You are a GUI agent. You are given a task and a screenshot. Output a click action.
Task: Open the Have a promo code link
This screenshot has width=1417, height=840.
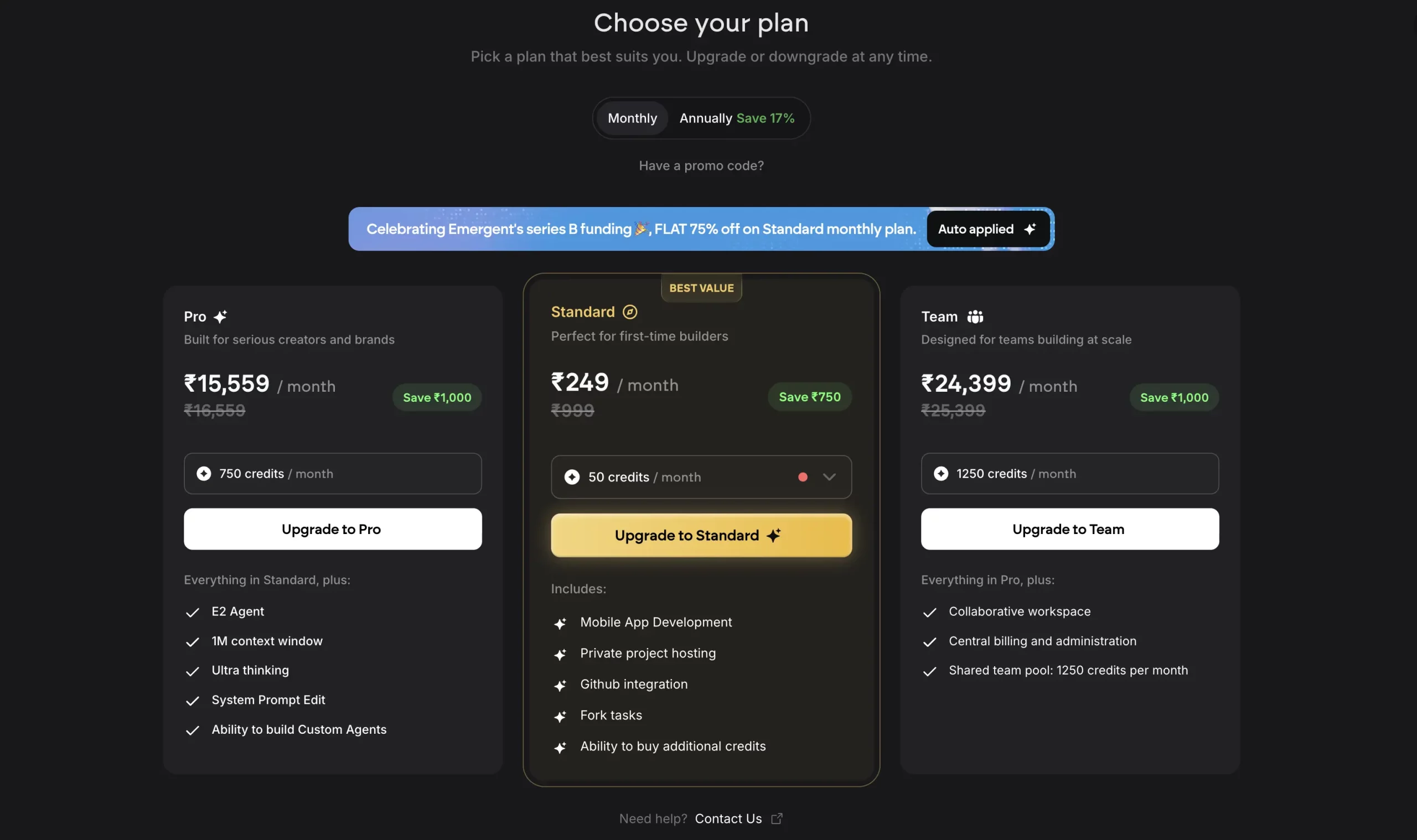(701, 165)
